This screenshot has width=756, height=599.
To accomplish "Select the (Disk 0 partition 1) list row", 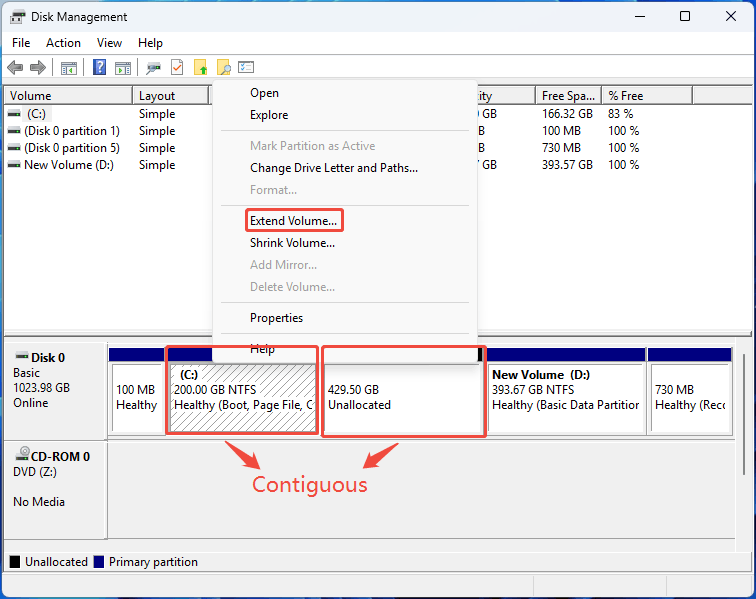I will click(72, 131).
